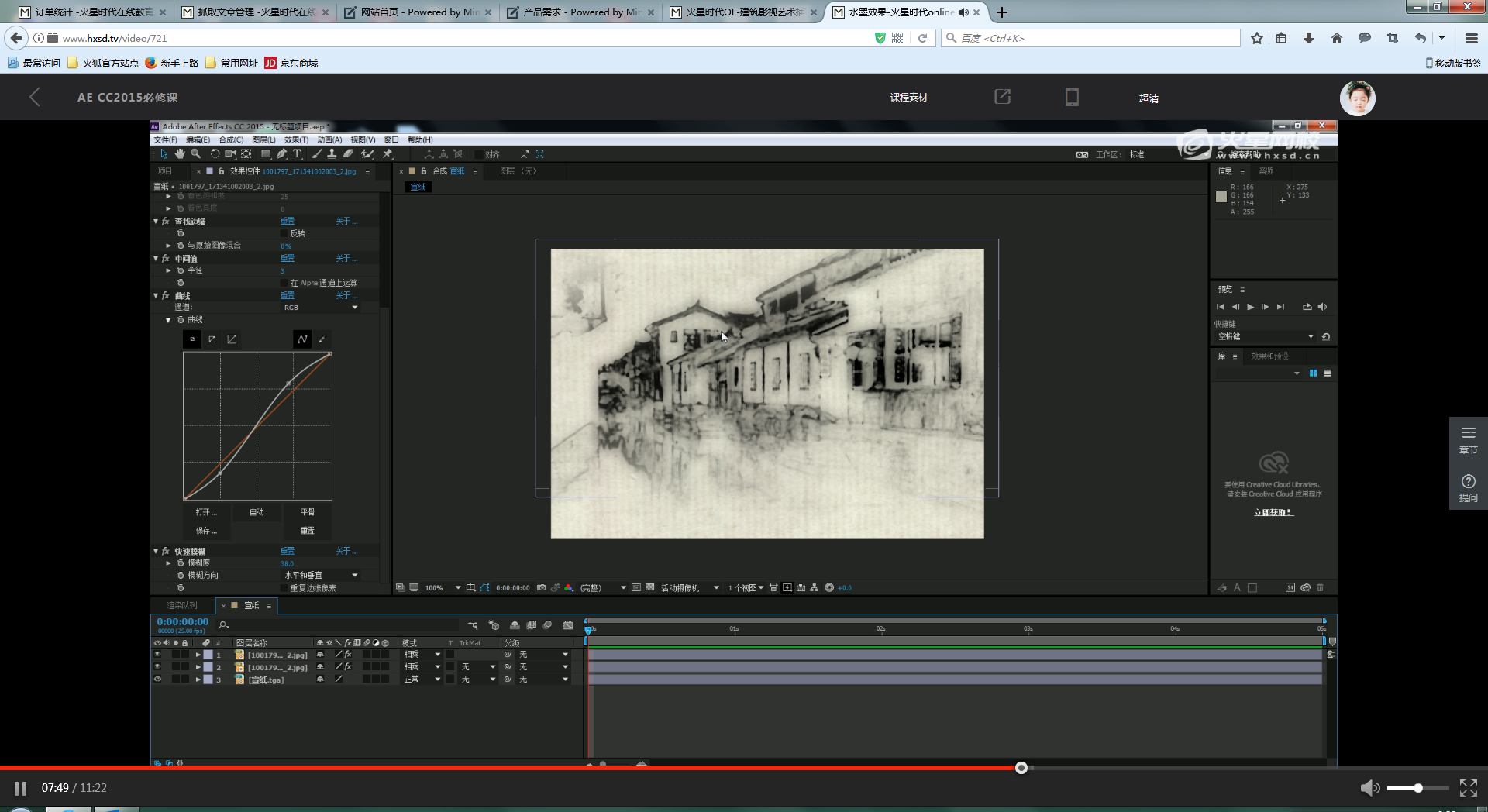Open blend mode dropdown for layer 3 正常

pos(422,680)
